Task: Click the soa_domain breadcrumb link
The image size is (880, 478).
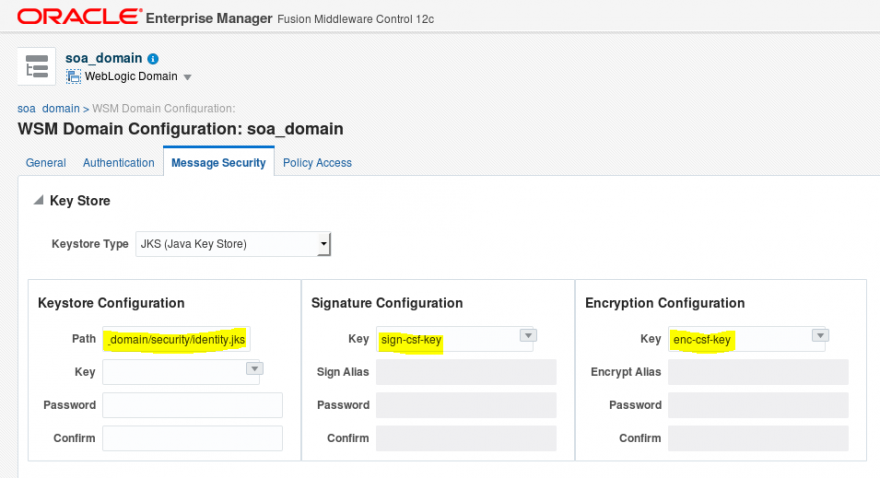Action: click(x=48, y=108)
